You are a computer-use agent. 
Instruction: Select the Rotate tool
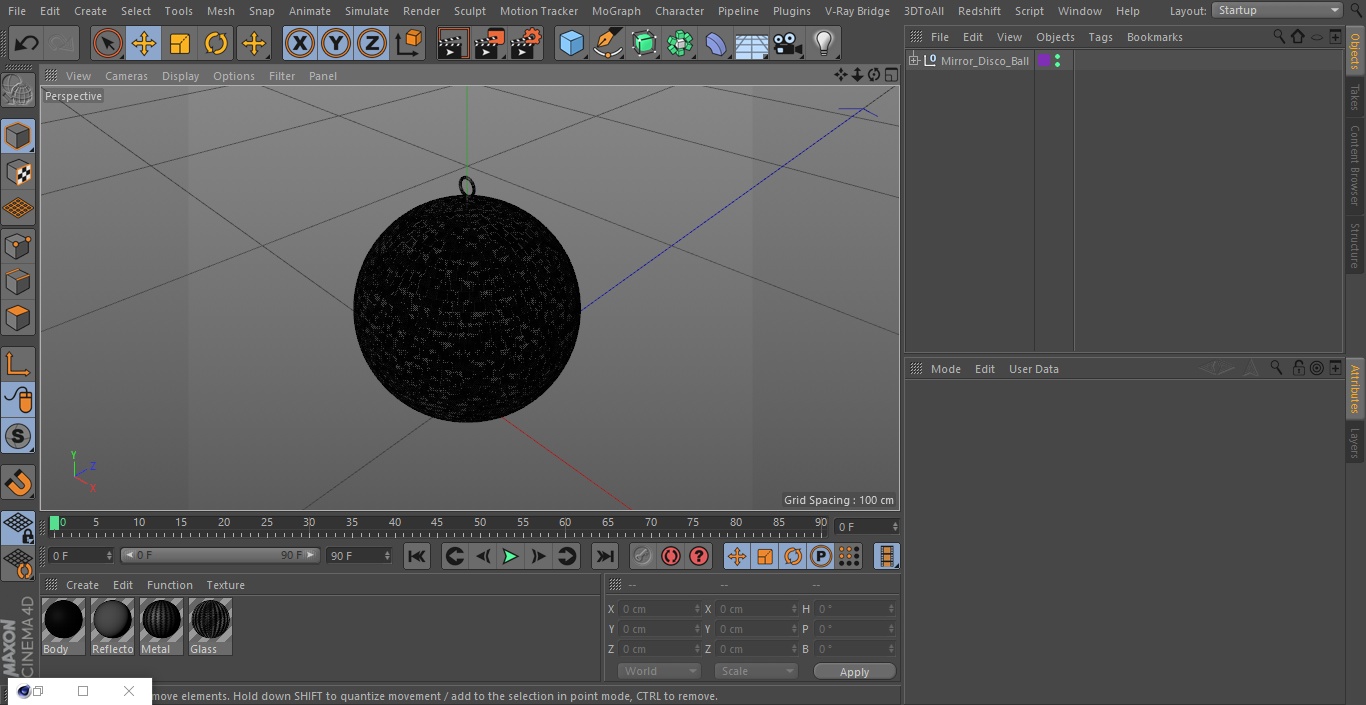tap(216, 43)
